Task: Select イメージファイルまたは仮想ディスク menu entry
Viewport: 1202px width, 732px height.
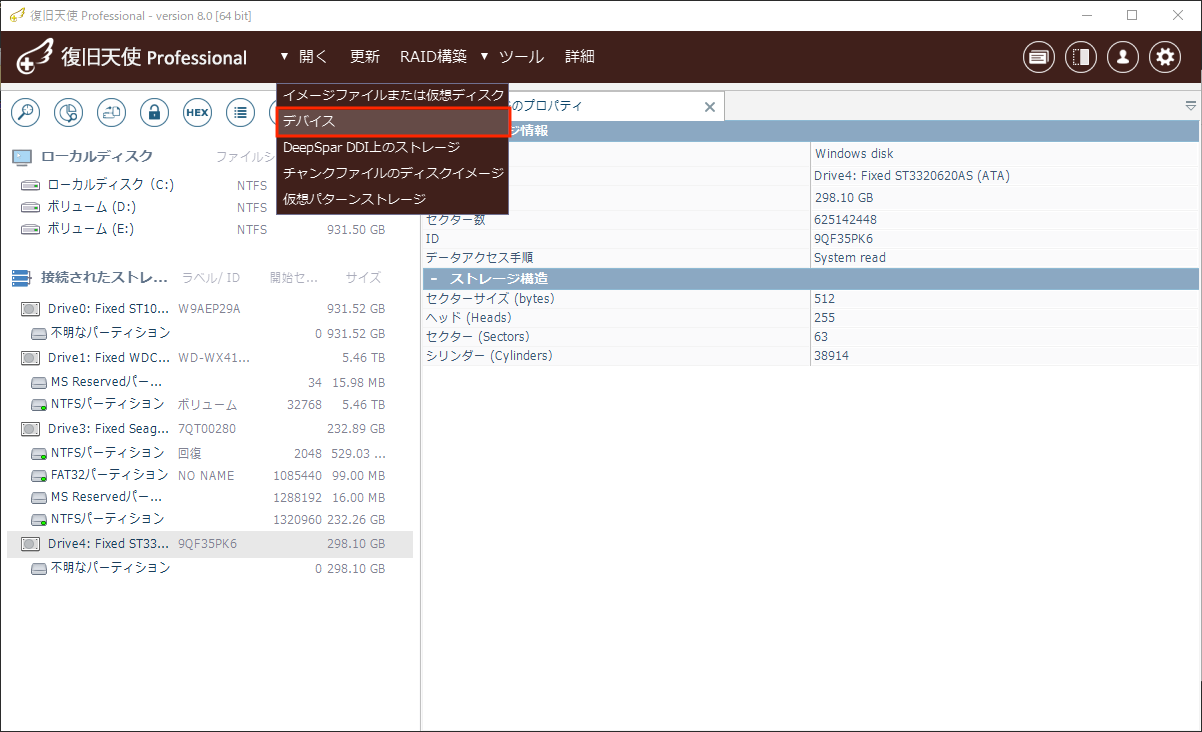Action: tap(393, 95)
